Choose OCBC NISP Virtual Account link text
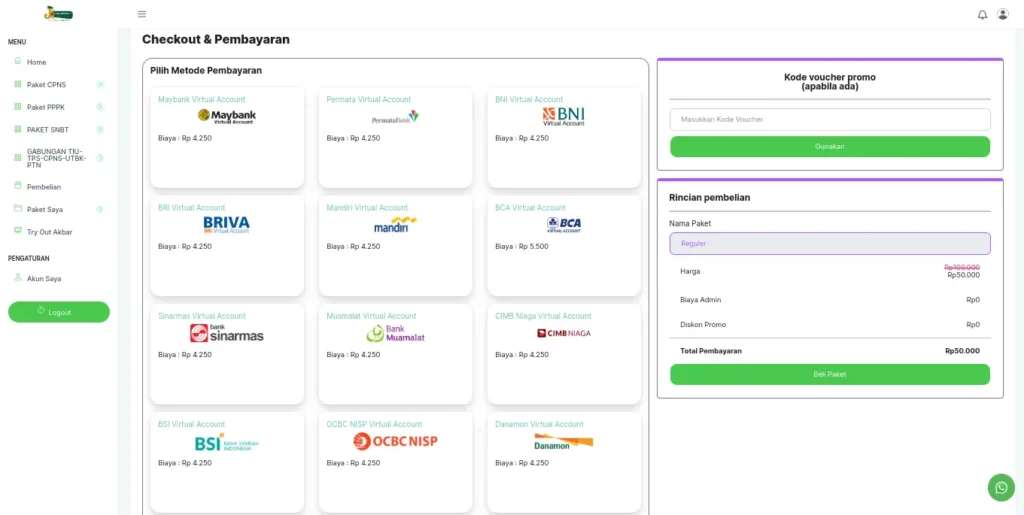This screenshot has width=1024, height=515. [374, 424]
